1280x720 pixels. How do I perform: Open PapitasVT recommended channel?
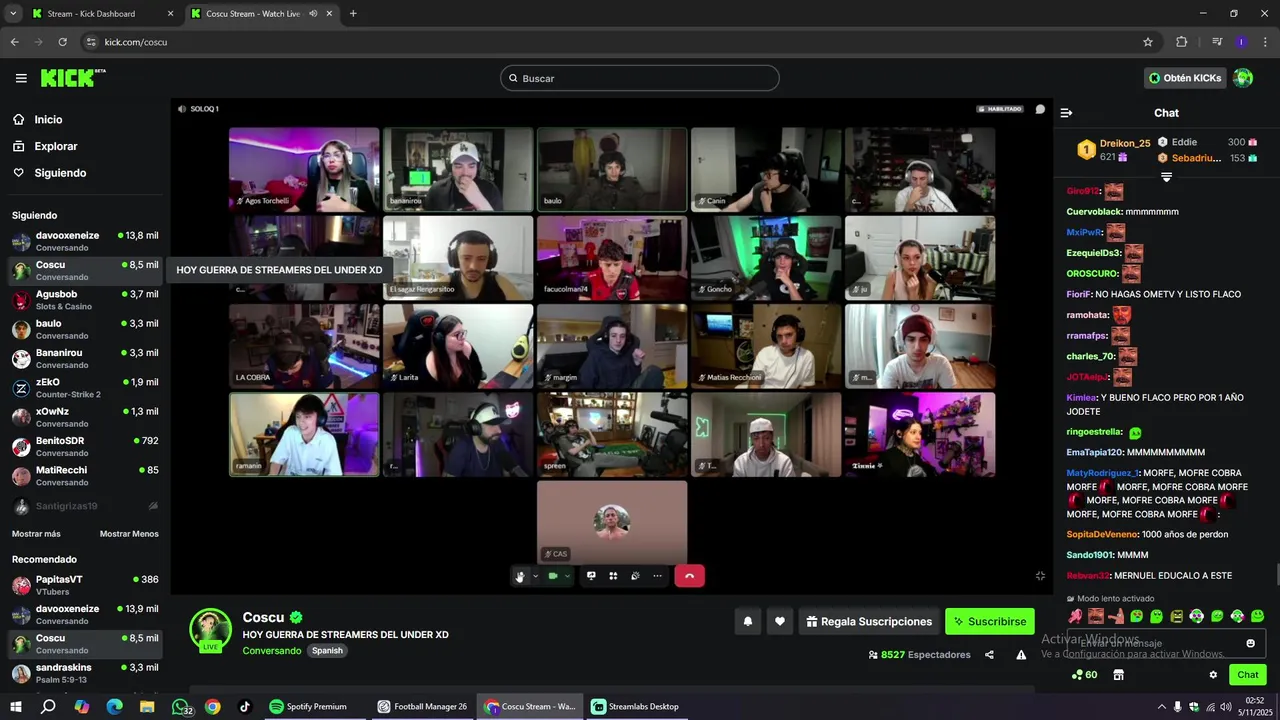[x=85, y=585]
